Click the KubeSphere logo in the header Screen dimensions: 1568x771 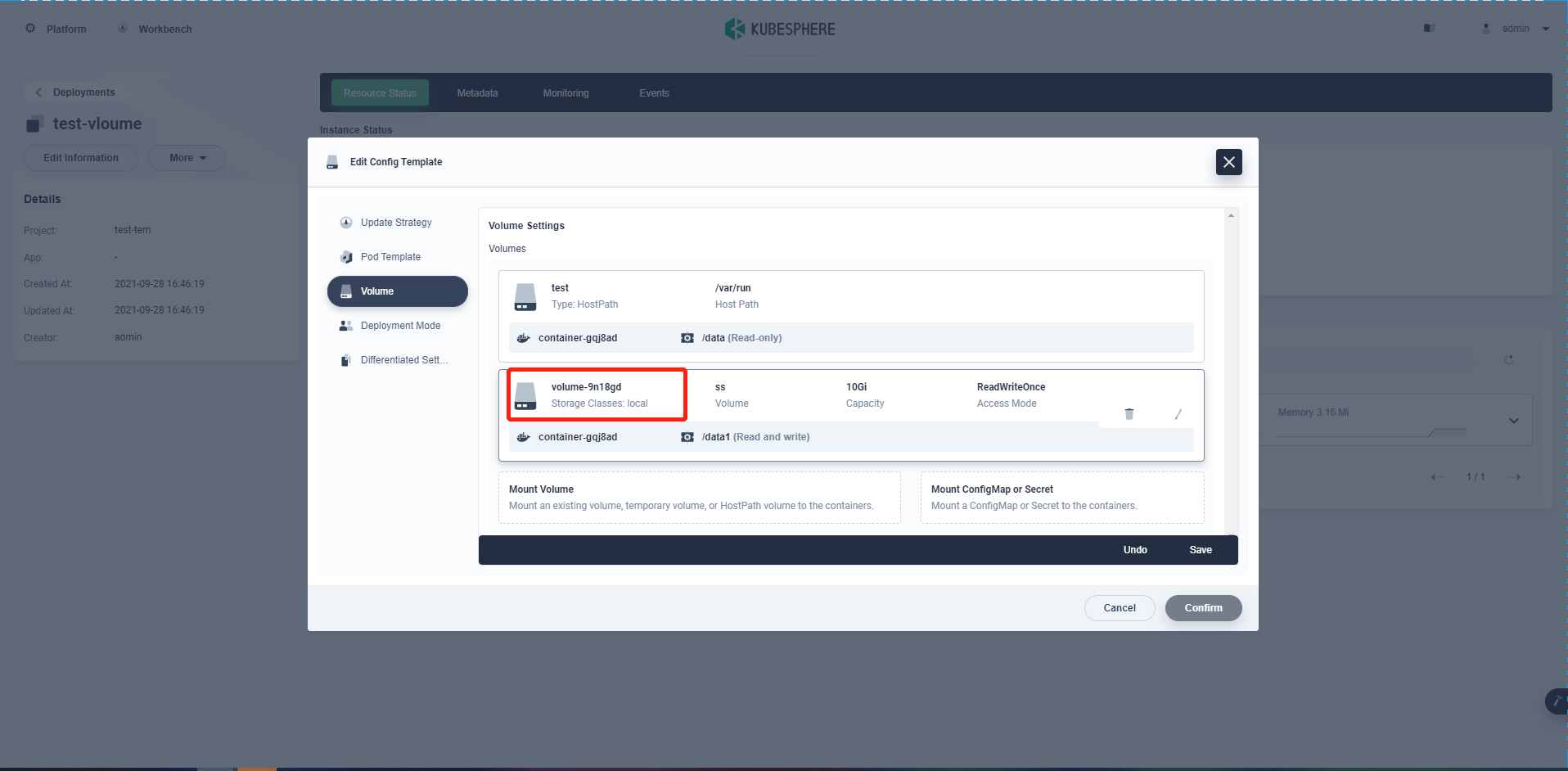[x=735, y=28]
